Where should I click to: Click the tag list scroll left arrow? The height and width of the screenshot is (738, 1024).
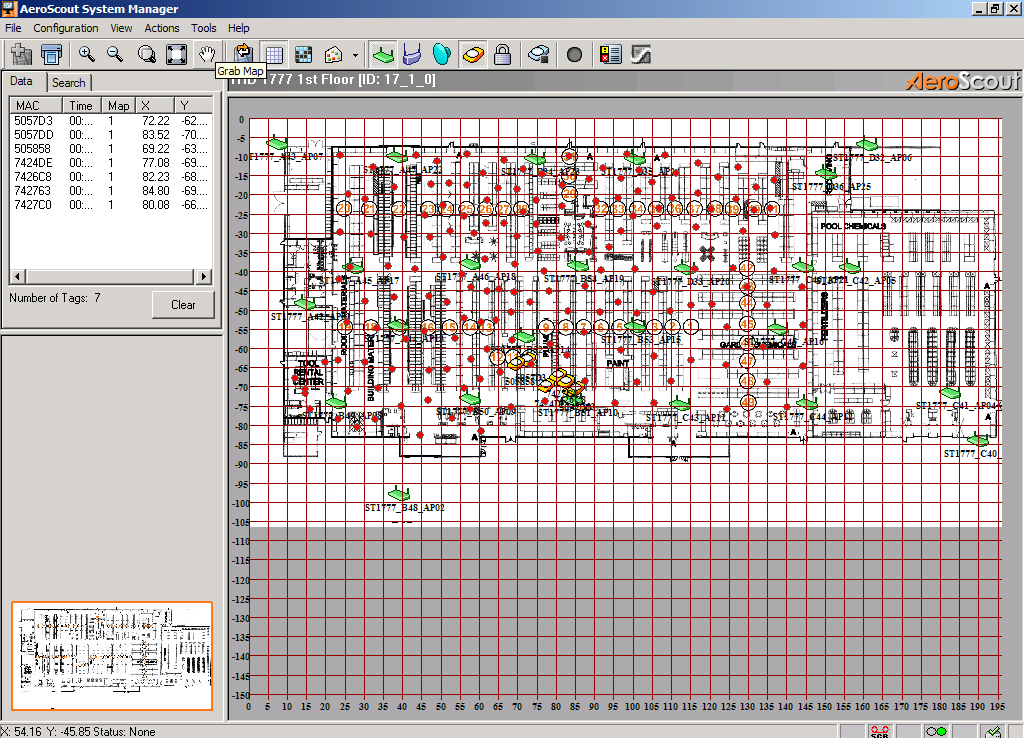tap(17, 276)
